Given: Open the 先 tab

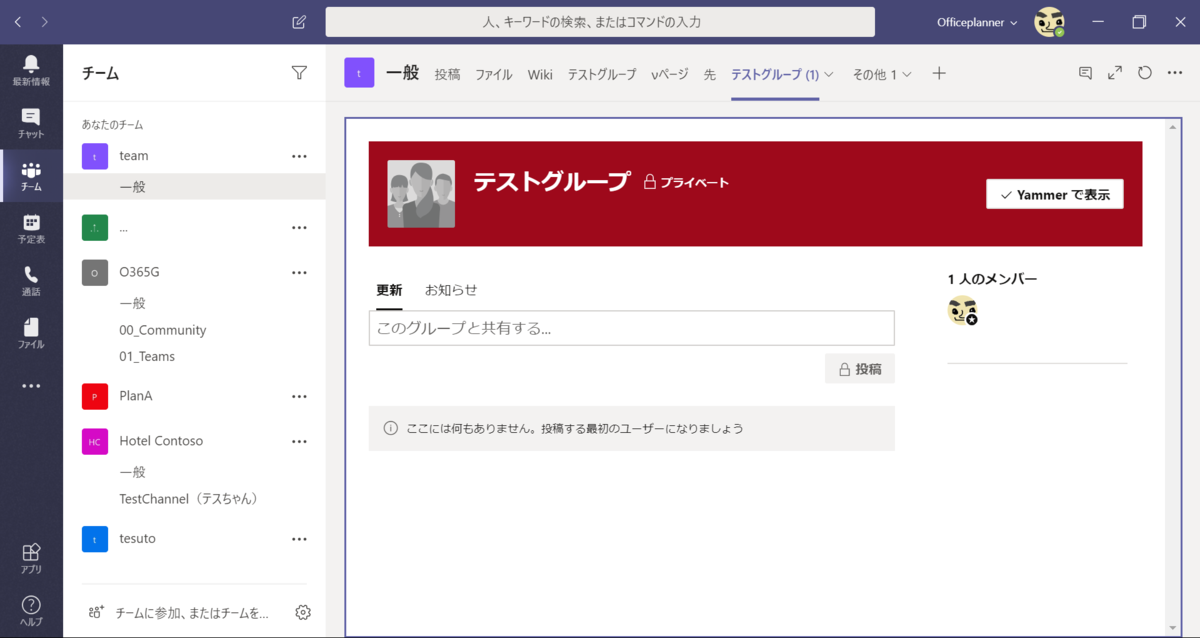Looking at the screenshot, I should (x=710, y=74).
